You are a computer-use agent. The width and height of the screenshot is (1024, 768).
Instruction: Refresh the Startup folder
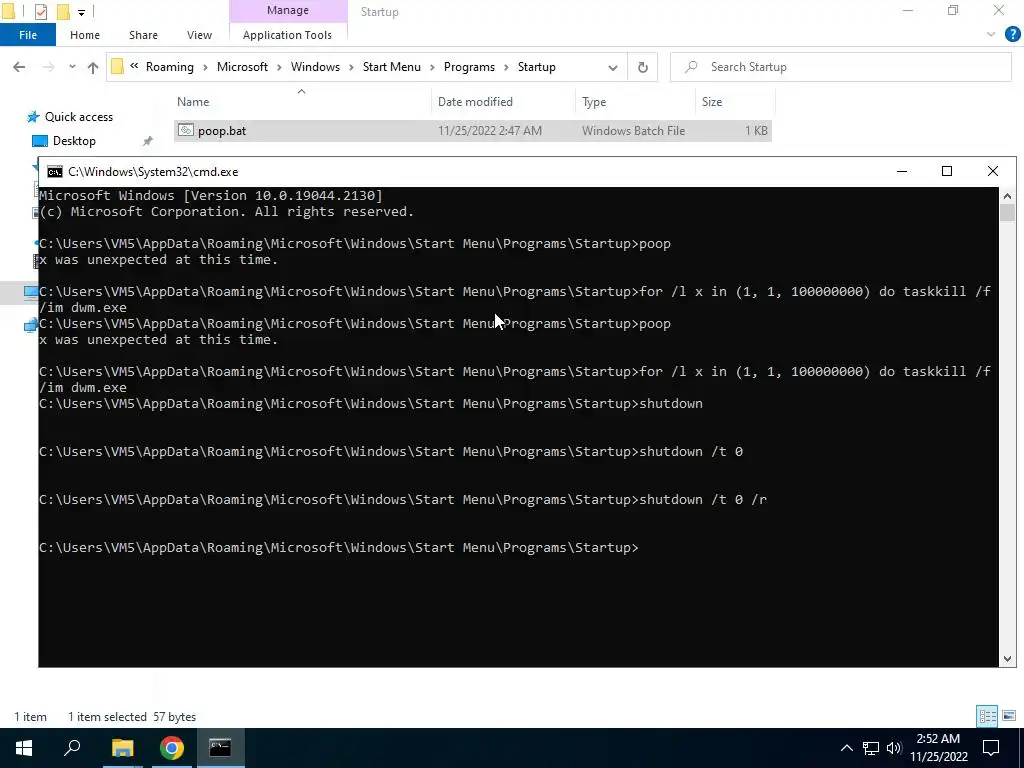643,67
